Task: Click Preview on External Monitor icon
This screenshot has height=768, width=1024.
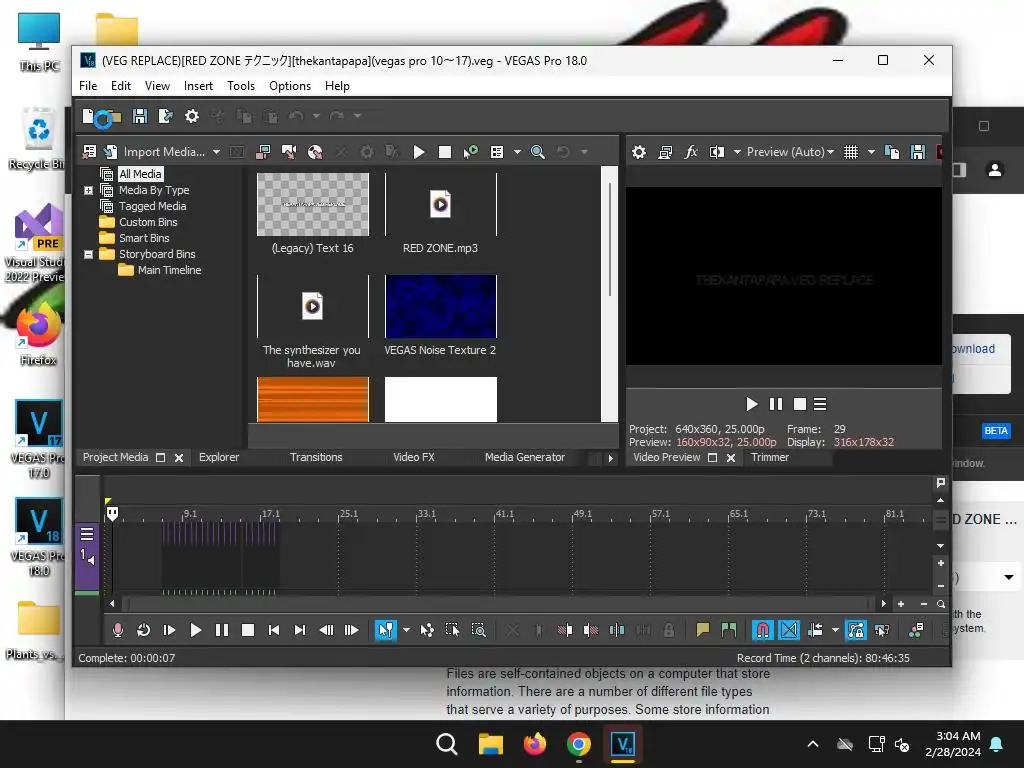Action: (665, 152)
